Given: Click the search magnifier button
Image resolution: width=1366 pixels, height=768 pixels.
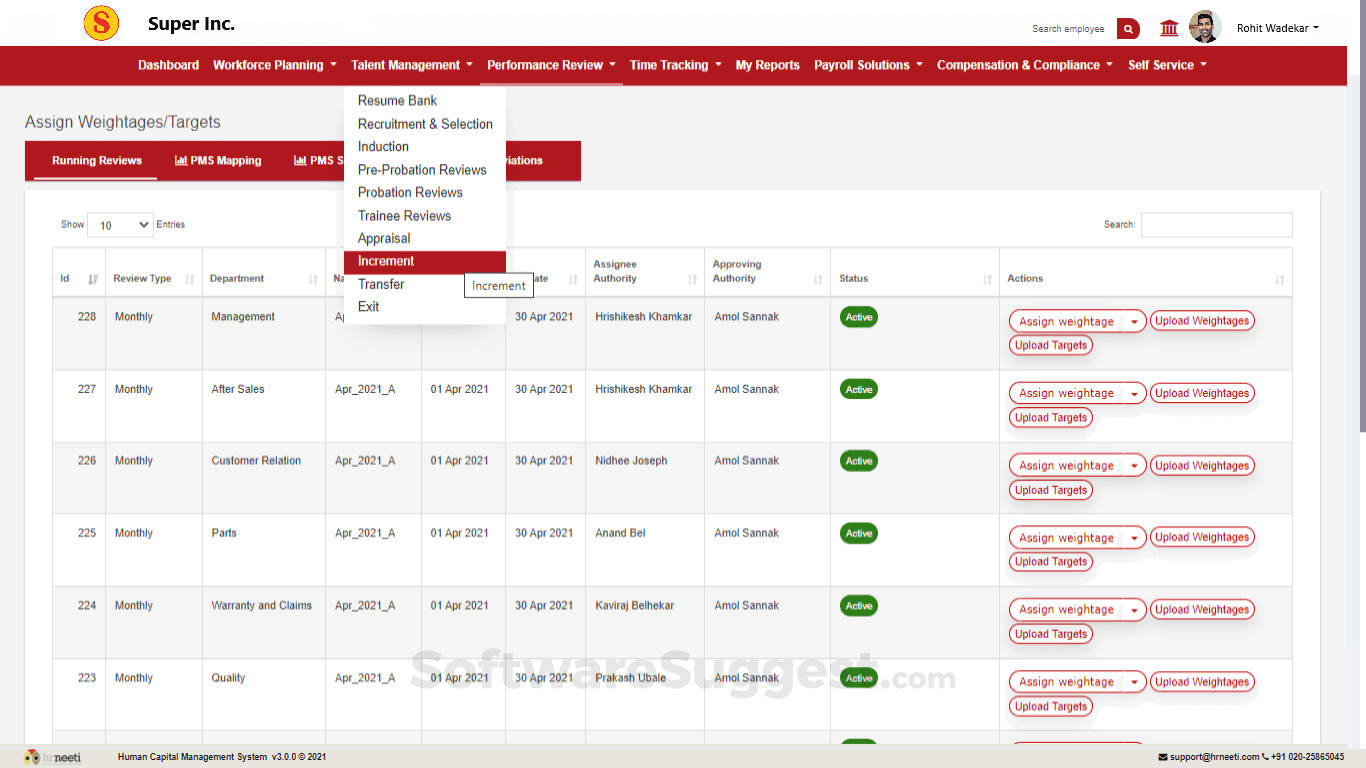Looking at the screenshot, I should tap(1128, 29).
